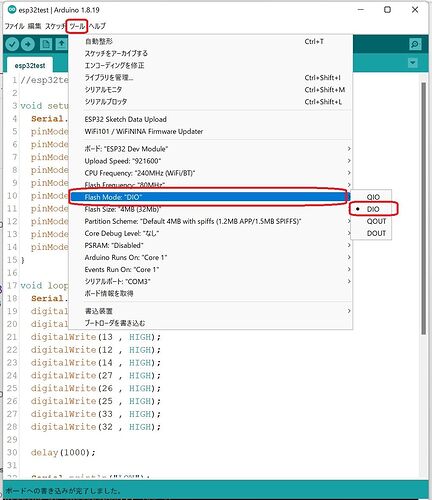Open the tab dropdown arrow icon
Viewport: 432px width, 500px height.
413,63
